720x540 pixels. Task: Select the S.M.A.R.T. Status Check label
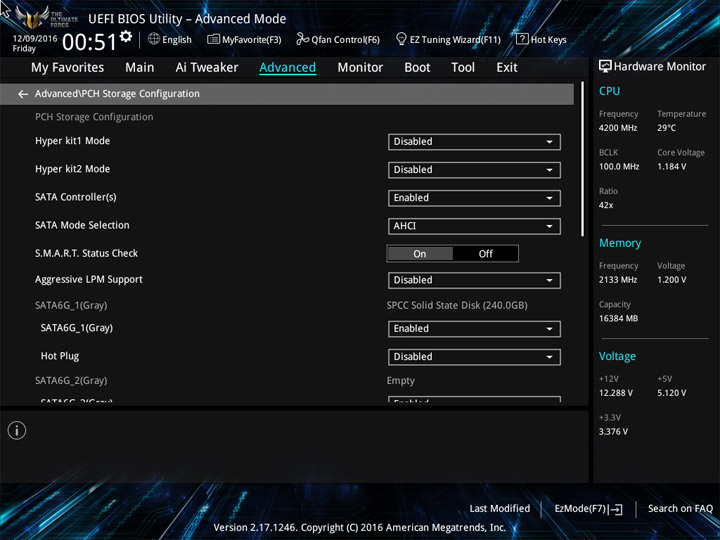[86, 253]
